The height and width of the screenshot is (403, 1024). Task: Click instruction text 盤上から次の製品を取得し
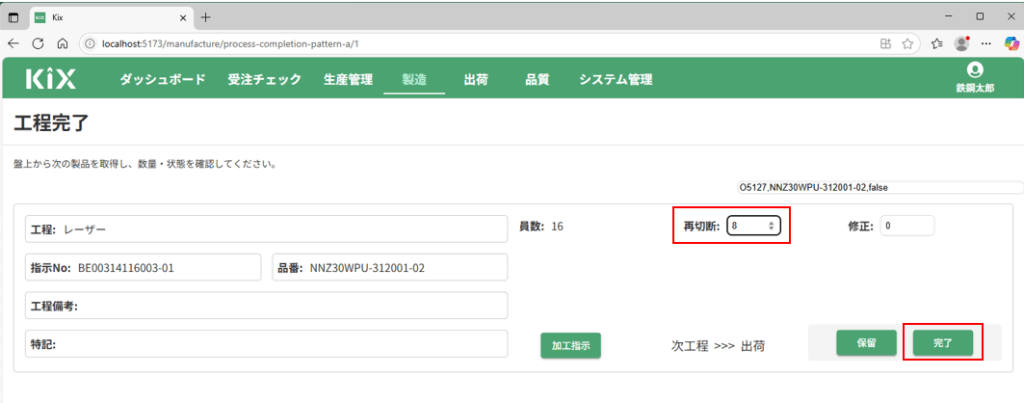tap(145, 165)
